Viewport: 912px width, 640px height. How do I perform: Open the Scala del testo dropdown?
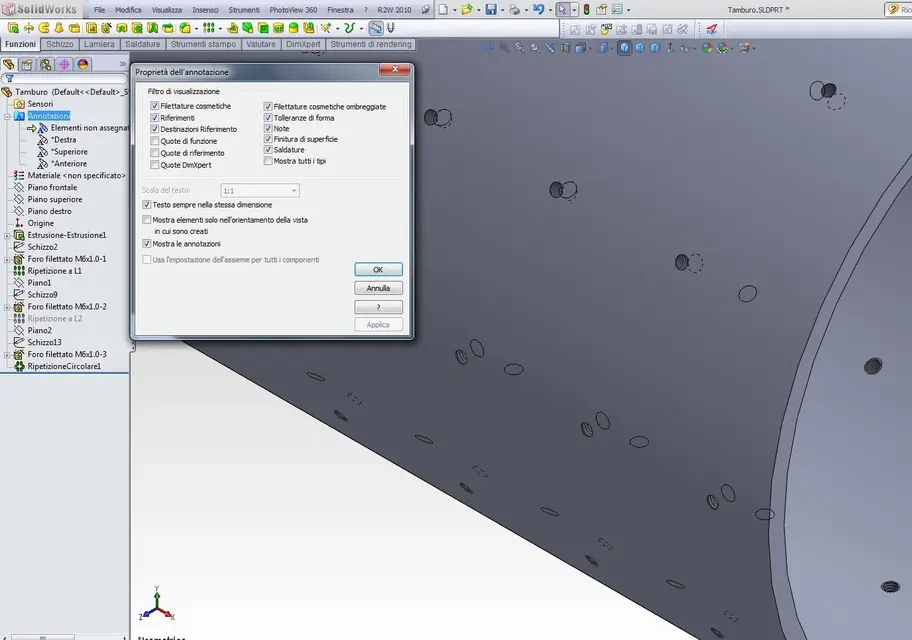[x=260, y=190]
